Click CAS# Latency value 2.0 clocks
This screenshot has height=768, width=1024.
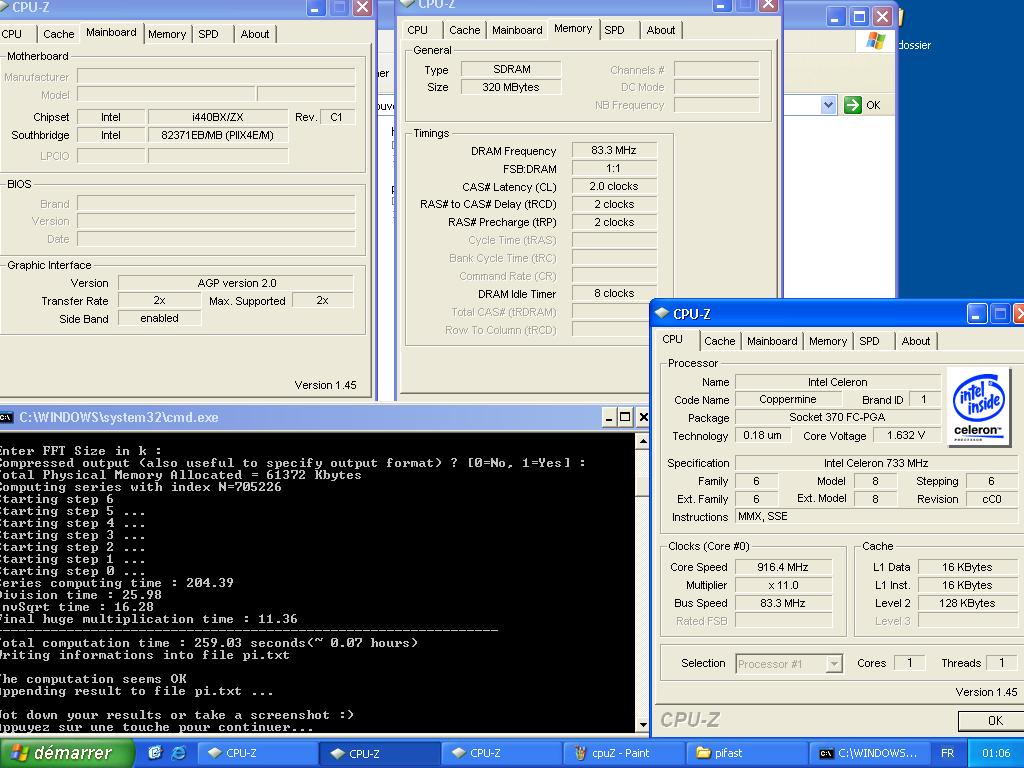coord(614,186)
